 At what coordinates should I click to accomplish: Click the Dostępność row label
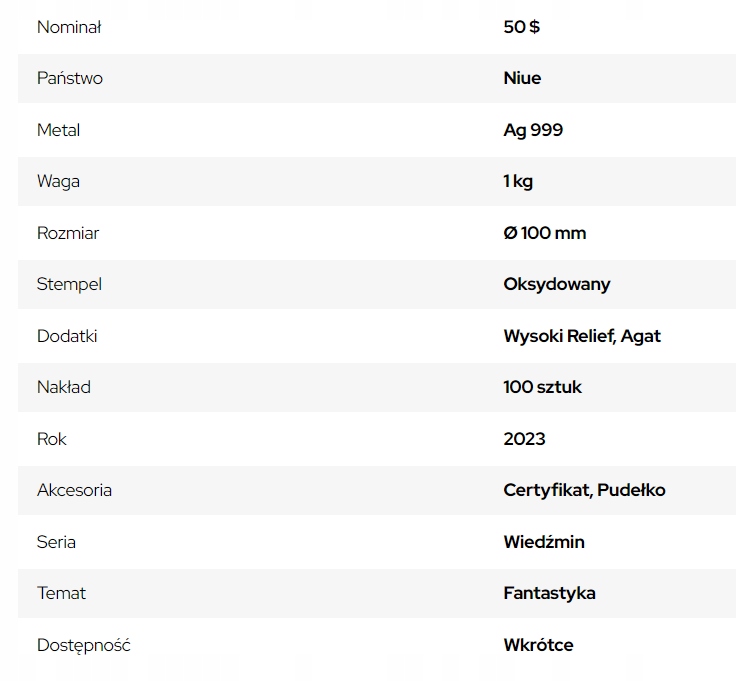click(84, 645)
